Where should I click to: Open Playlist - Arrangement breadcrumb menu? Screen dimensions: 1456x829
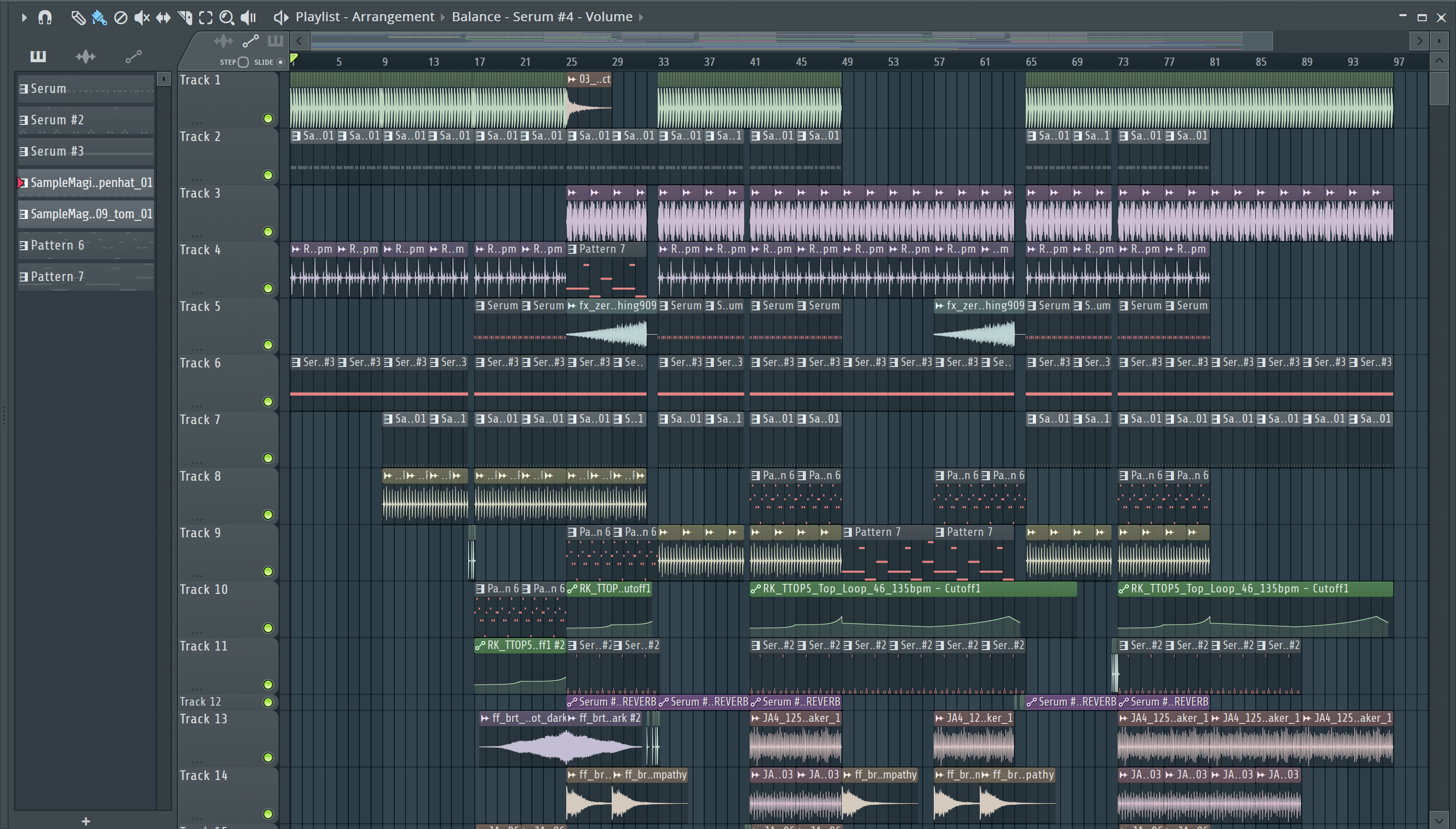pyautogui.click(x=365, y=17)
